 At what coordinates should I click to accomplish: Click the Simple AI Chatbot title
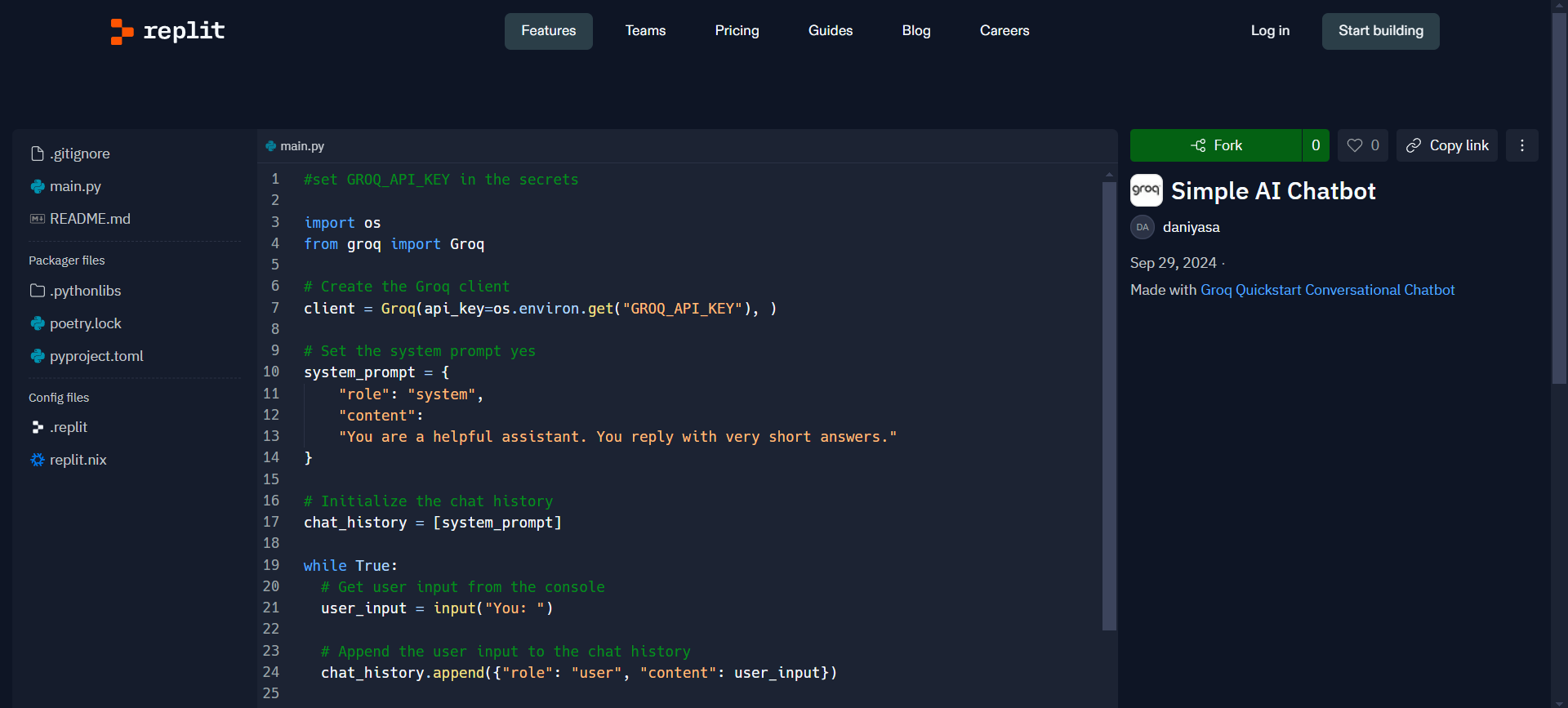tap(1273, 191)
